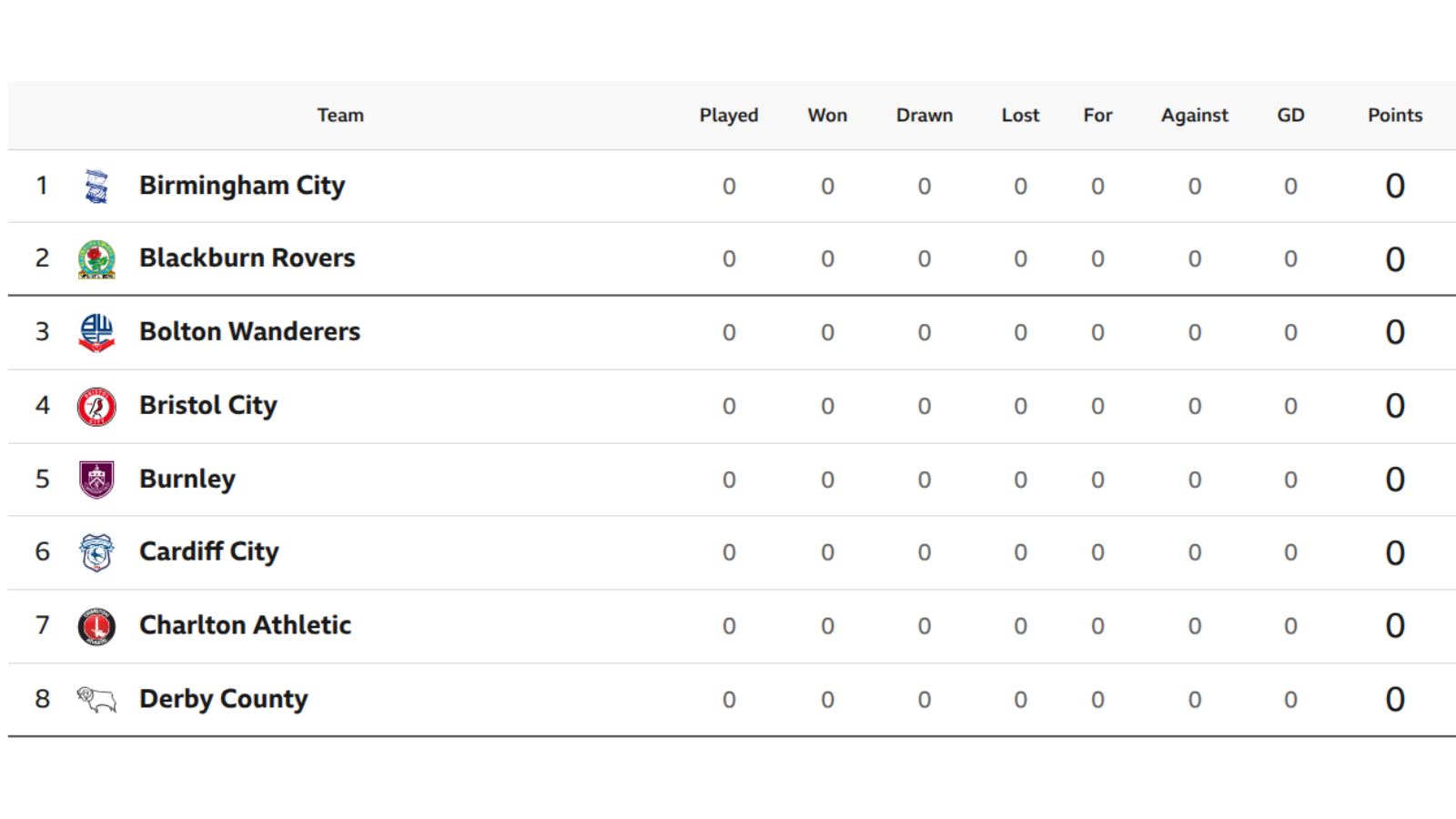Open the Bolton Wanderers team link
Viewport: 1456px width, 819px height.
coord(250,332)
